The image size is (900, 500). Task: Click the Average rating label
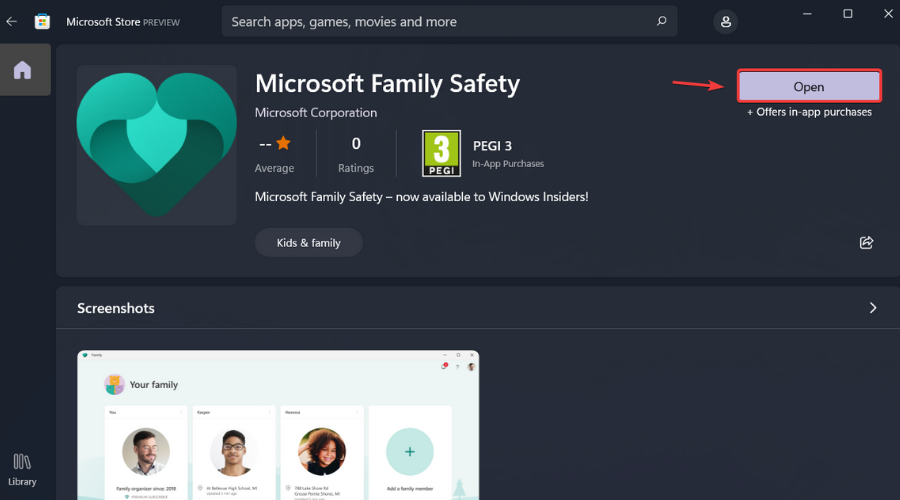tap(274, 168)
